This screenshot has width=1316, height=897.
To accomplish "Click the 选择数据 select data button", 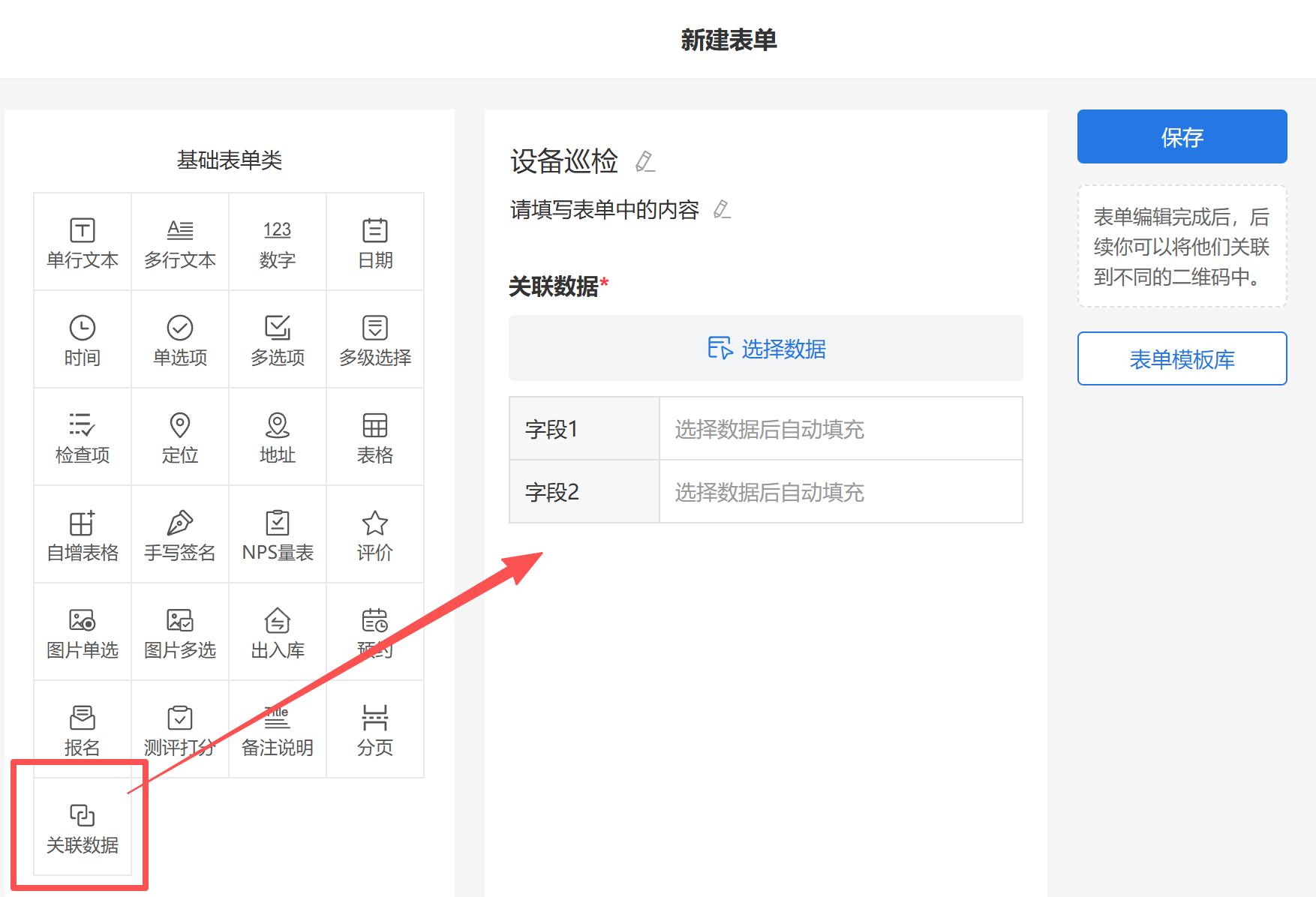I will pyautogui.click(x=766, y=348).
